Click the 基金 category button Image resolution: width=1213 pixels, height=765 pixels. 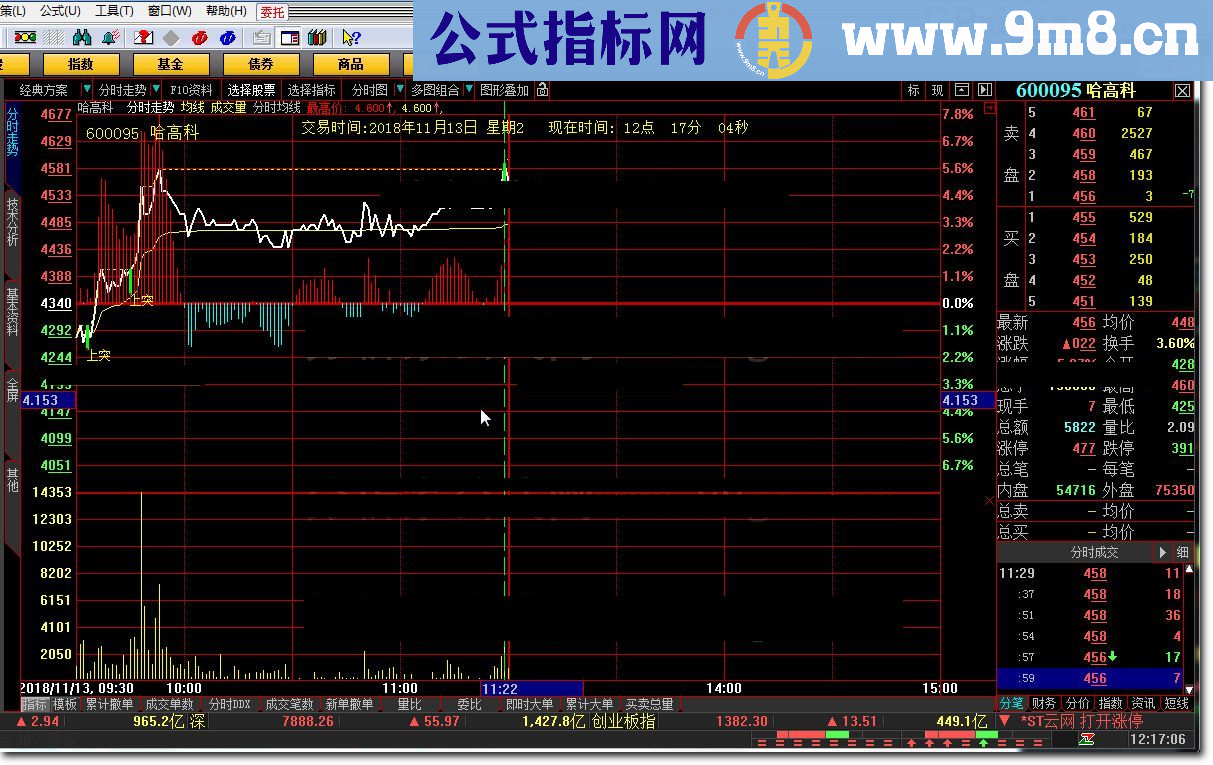point(171,64)
